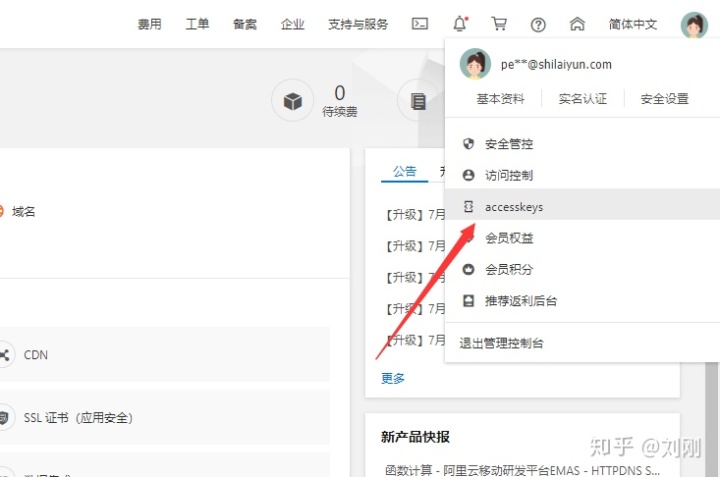The height and width of the screenshot is (477, 720).
Task: Click the SSL 证书 shield icon
Action: click(x=4, y=418)
